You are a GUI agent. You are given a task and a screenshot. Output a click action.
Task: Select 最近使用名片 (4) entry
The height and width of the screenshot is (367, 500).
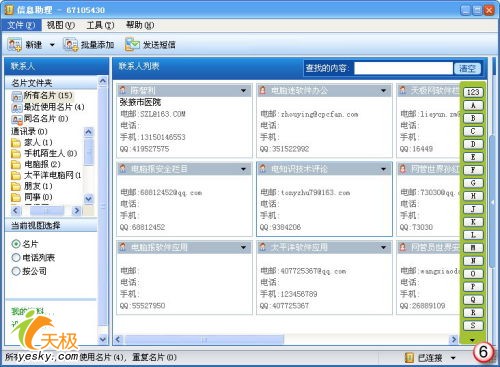48,107
